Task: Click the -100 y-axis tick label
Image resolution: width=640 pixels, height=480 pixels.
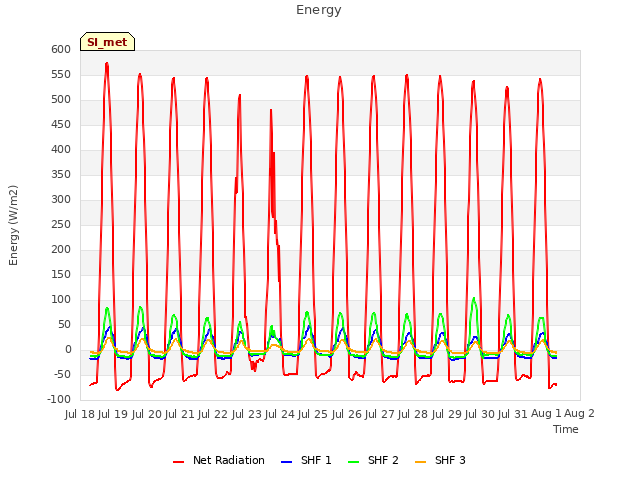Action: (59, 400)
